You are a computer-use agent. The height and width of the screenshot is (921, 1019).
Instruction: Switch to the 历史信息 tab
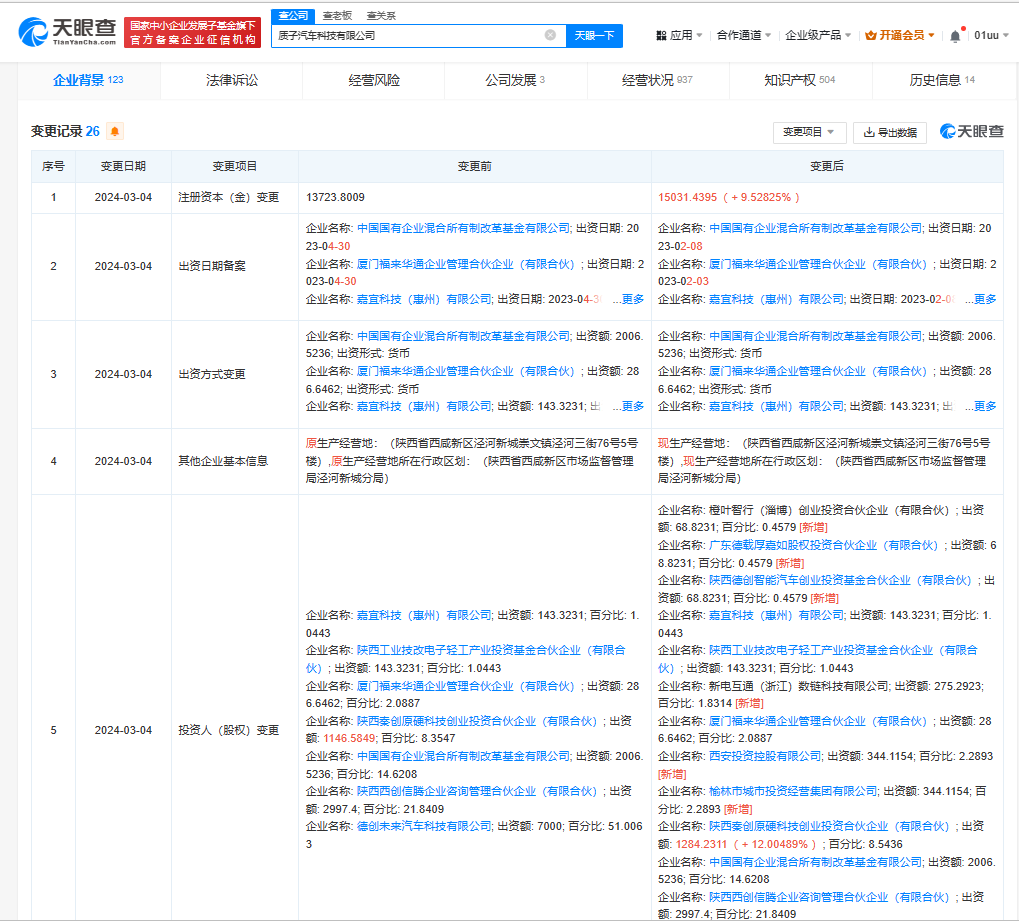coord(938,80)
